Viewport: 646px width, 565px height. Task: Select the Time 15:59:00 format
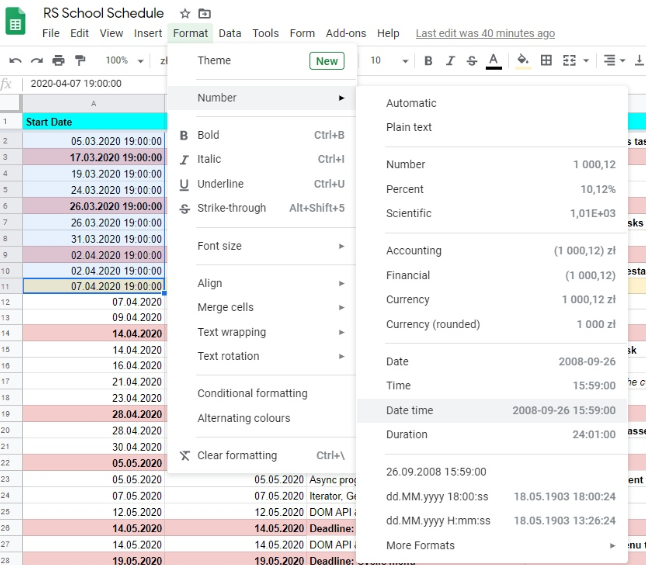click(492, 386)
